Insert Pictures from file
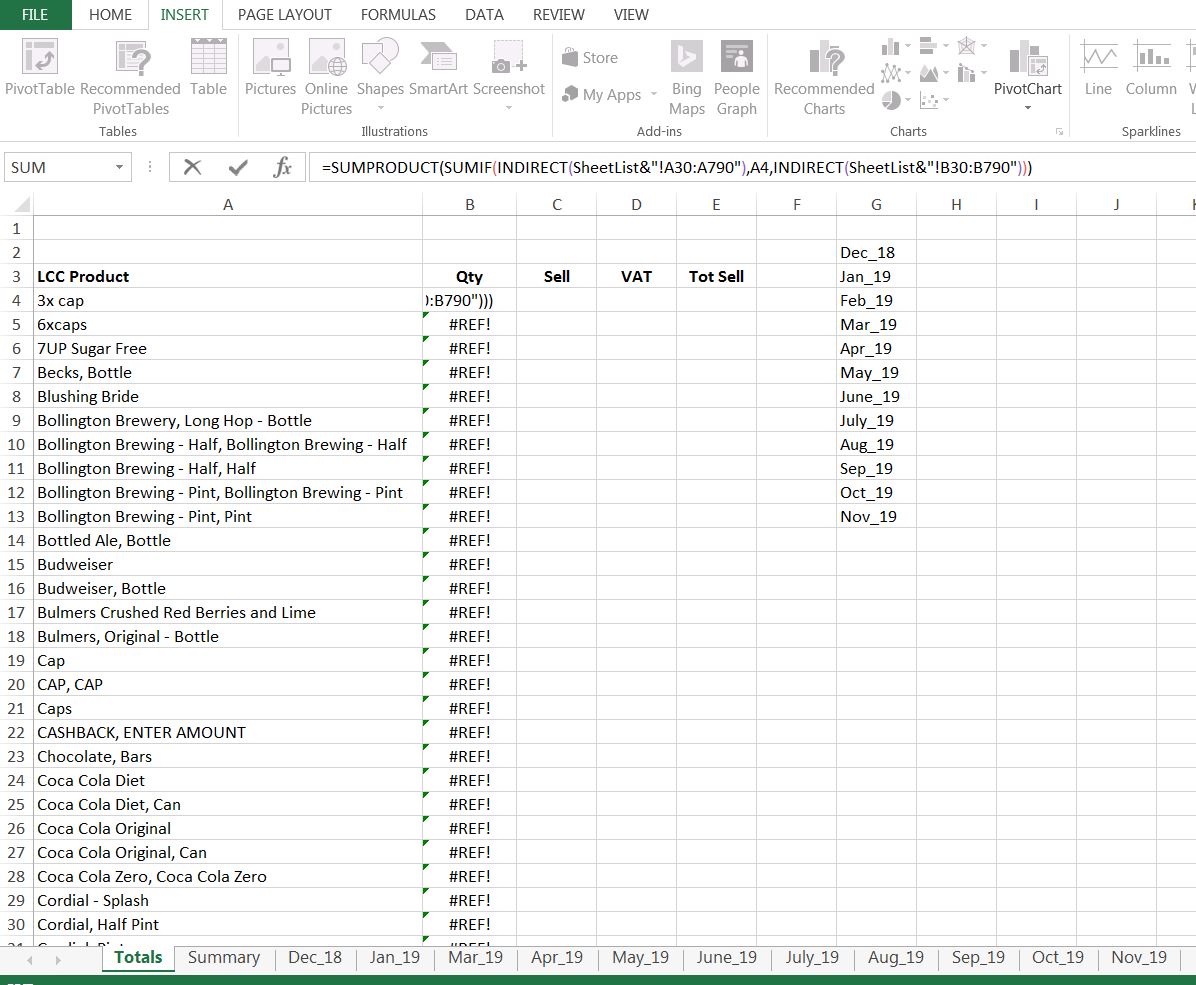The height and width of the screenshot is (985, 1196). (x=270, y=69)
